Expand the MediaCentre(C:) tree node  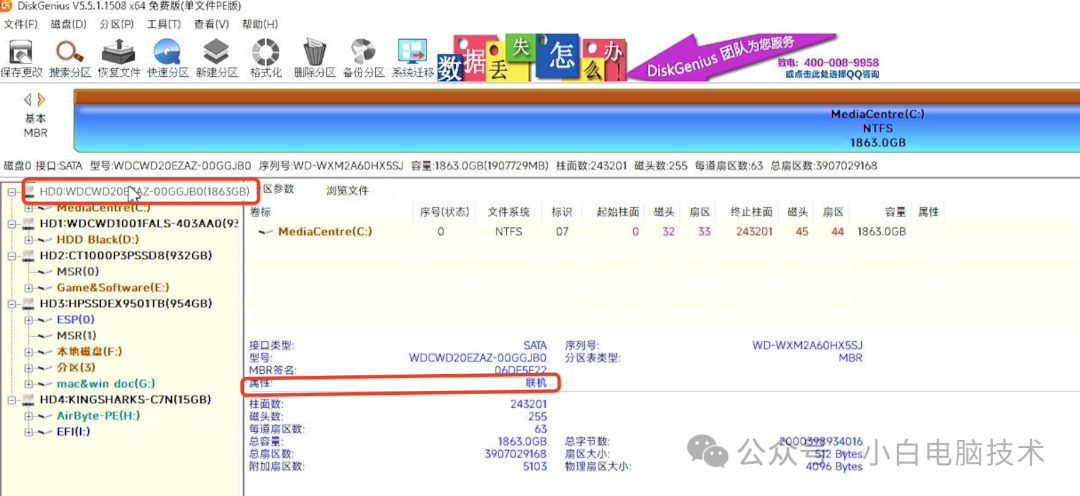(x=28, y=207)
